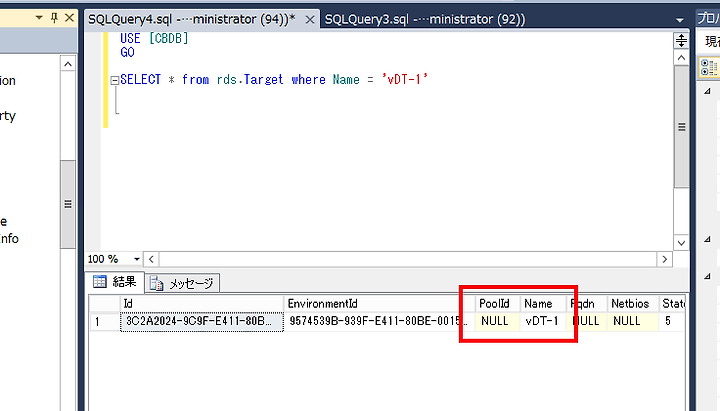Click the editor vertical scrollbar thumb
The image size is (720, 411).
pyautogui.click(x=681, y=127)
